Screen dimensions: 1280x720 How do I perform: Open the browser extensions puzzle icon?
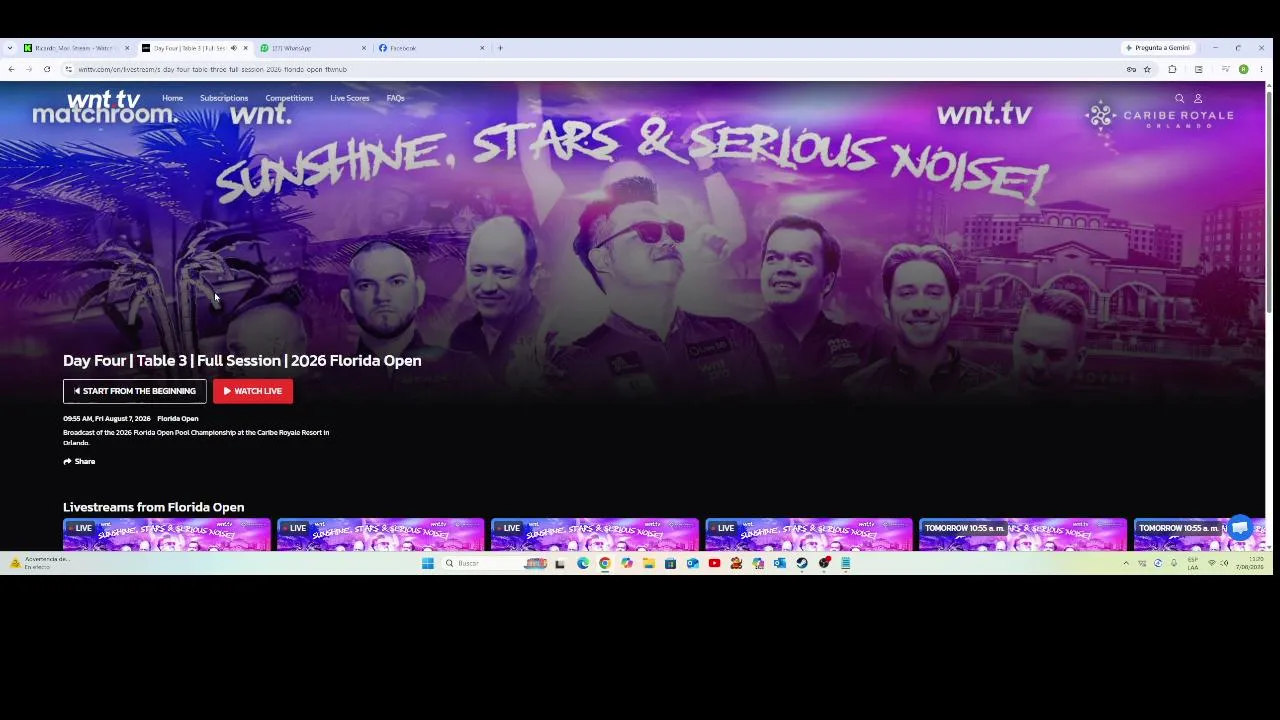(1172, 69)
